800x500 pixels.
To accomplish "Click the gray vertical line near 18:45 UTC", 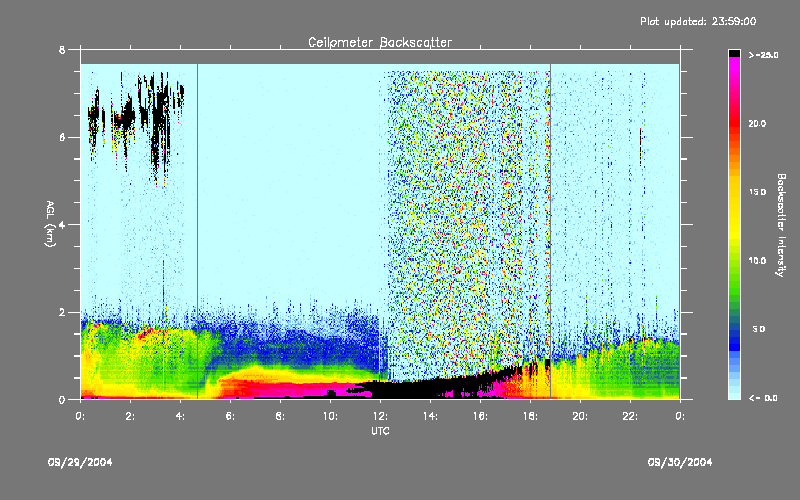I will click(551, 231).
